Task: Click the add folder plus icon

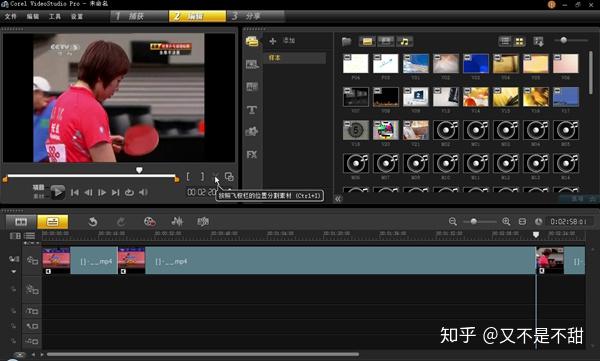Action: tap(272, 41)
